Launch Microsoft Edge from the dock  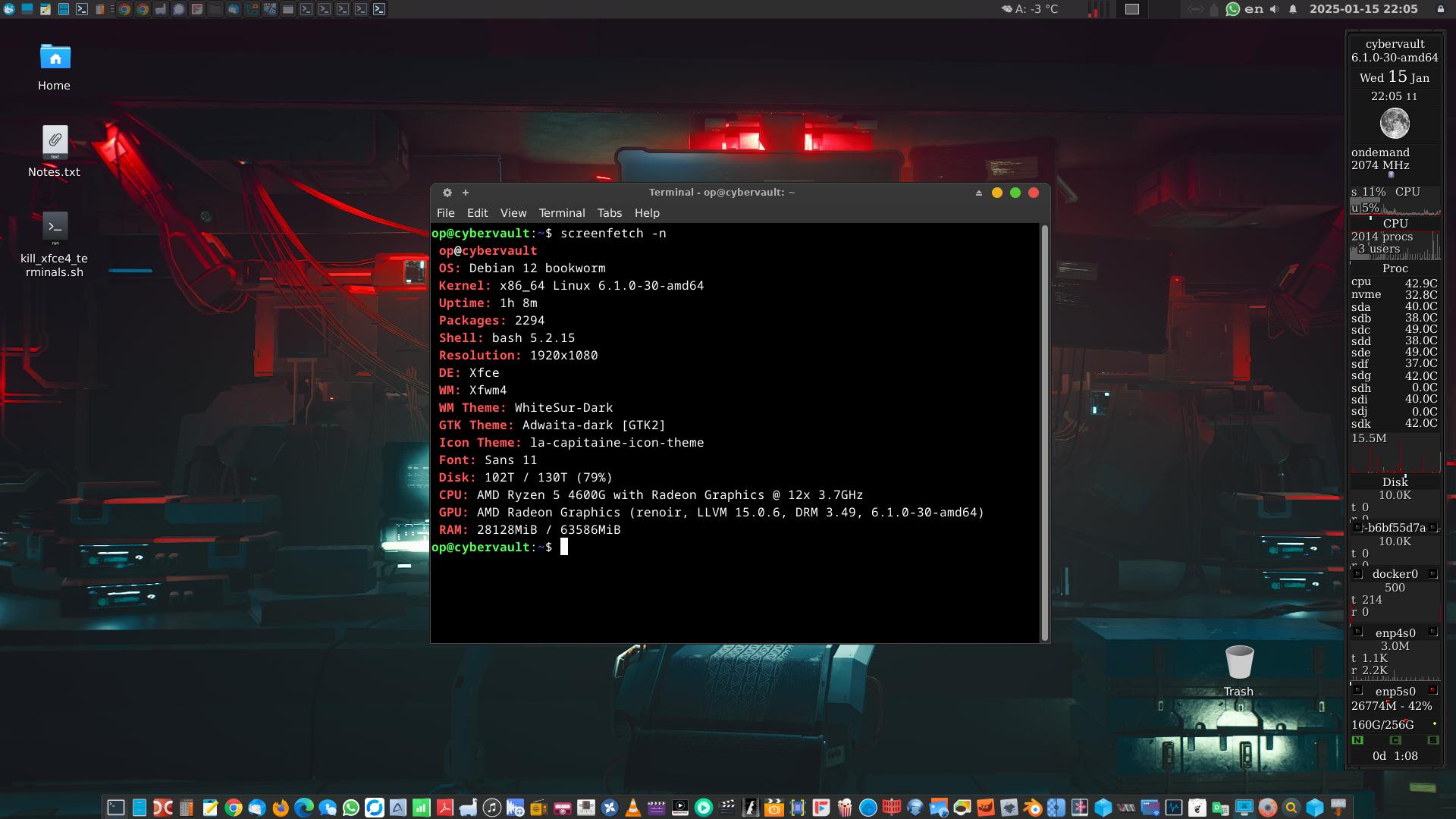pos(304,808)
